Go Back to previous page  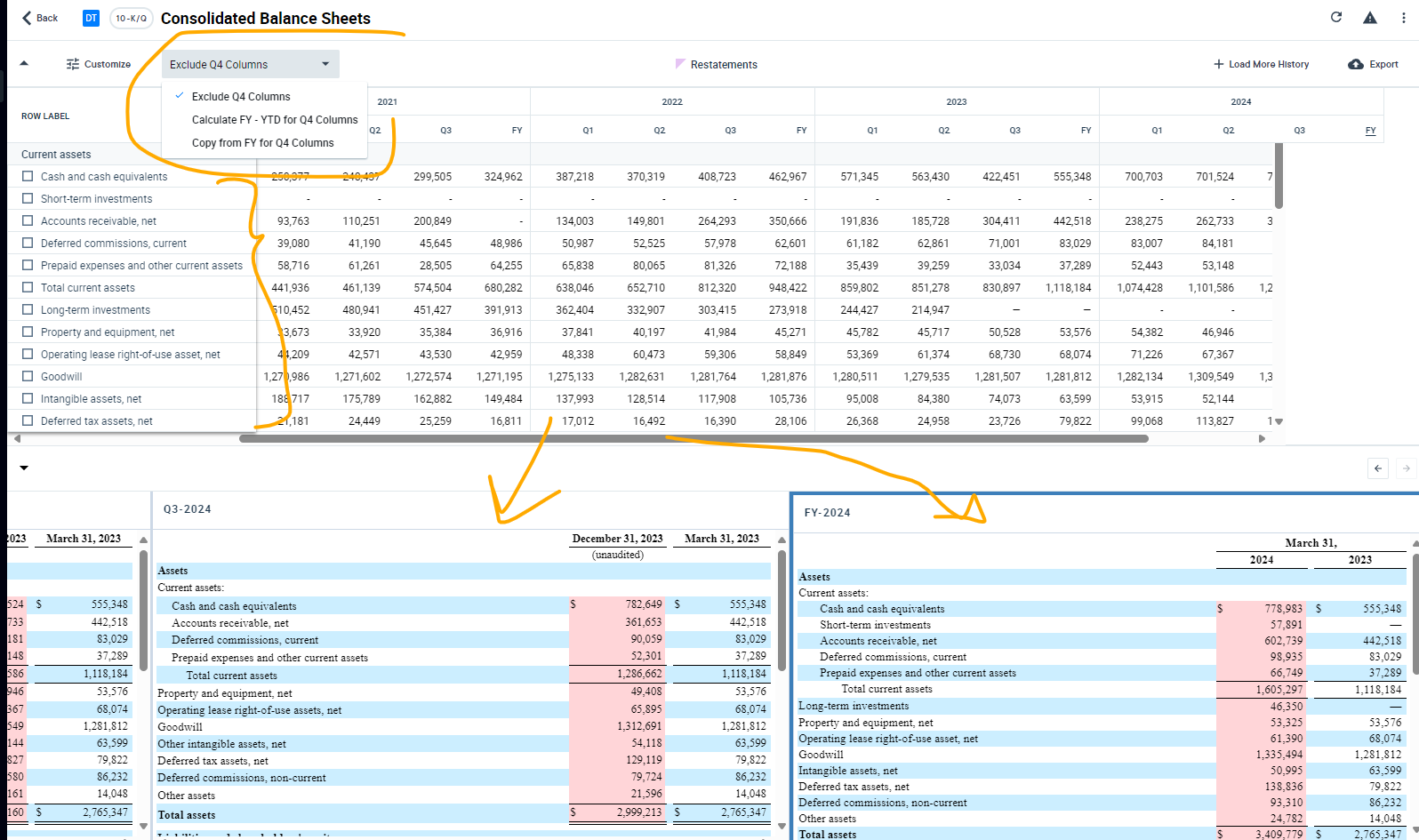click(40, 18)
